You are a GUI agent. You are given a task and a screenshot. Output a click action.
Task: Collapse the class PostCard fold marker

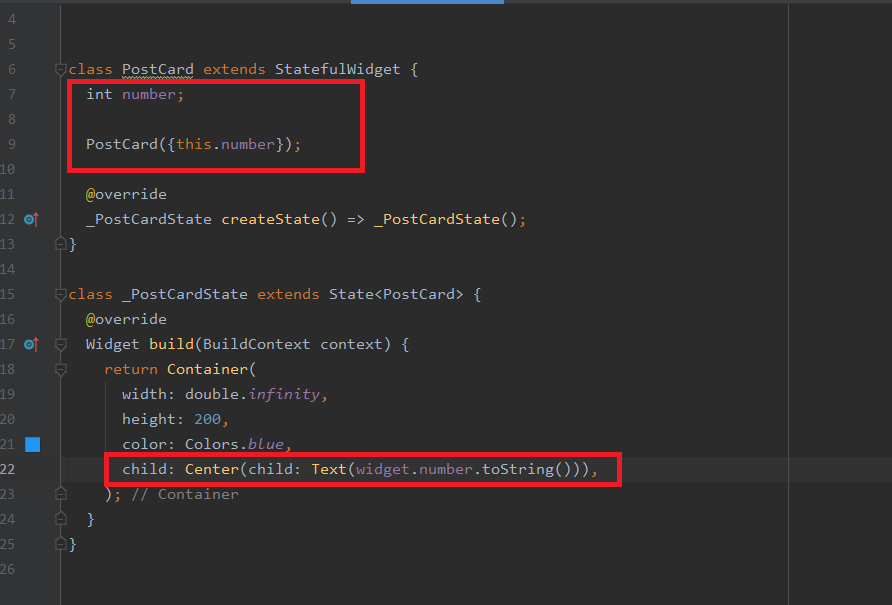pyautogui.click(x=60, y=69)
